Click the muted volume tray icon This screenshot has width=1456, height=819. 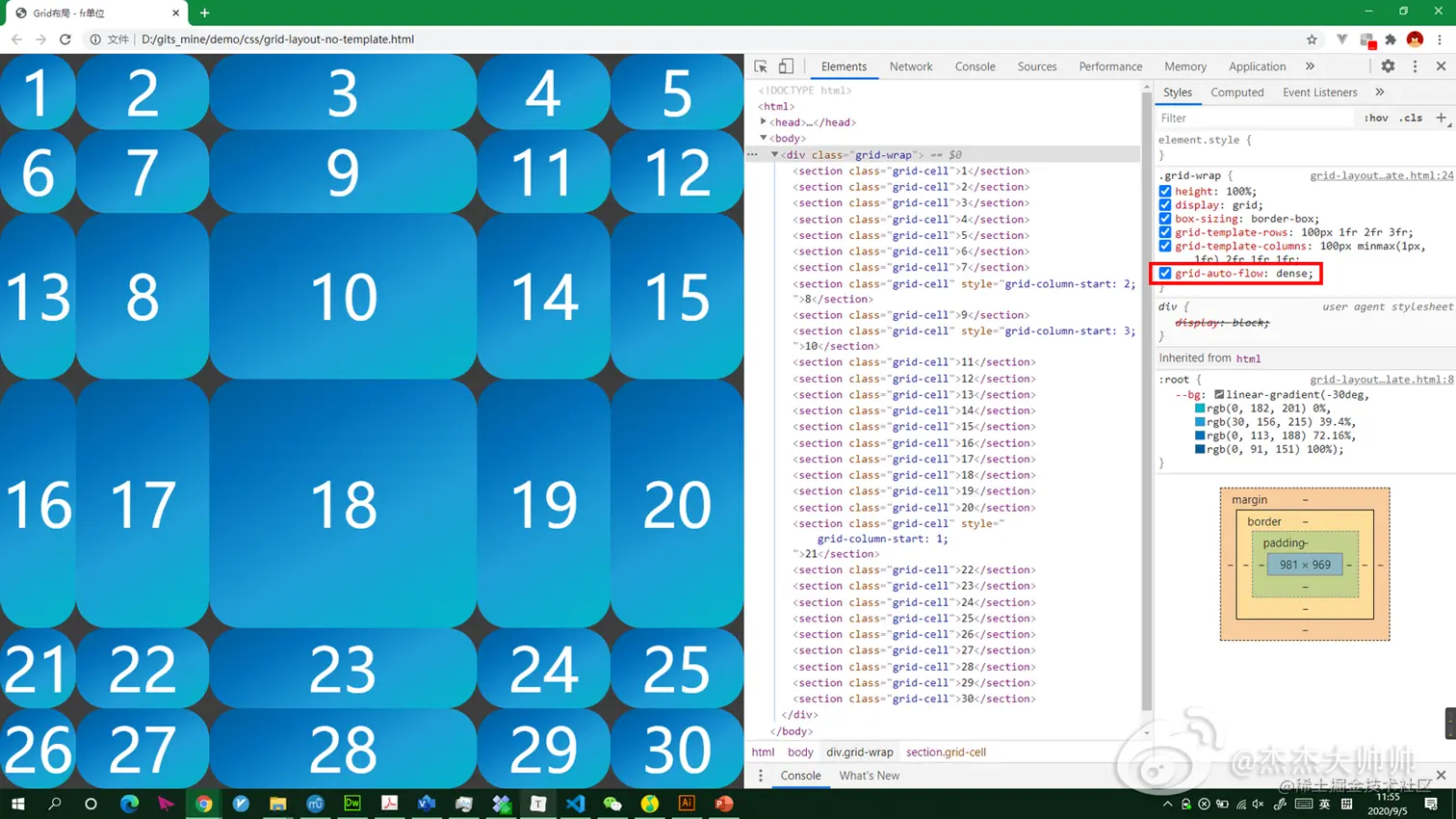pos(1258,804)
